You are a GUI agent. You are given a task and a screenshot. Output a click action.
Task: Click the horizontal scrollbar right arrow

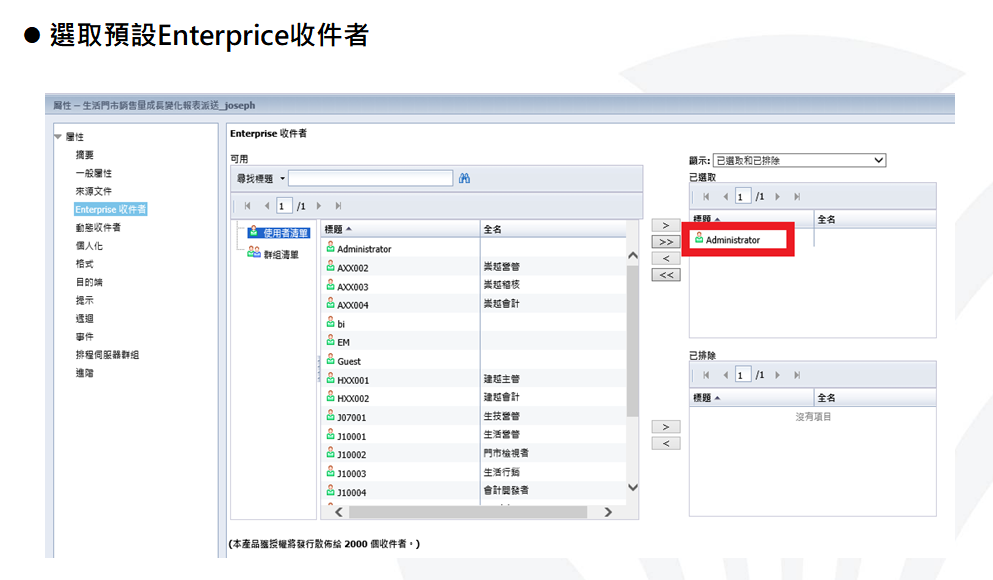click(607, 512)
